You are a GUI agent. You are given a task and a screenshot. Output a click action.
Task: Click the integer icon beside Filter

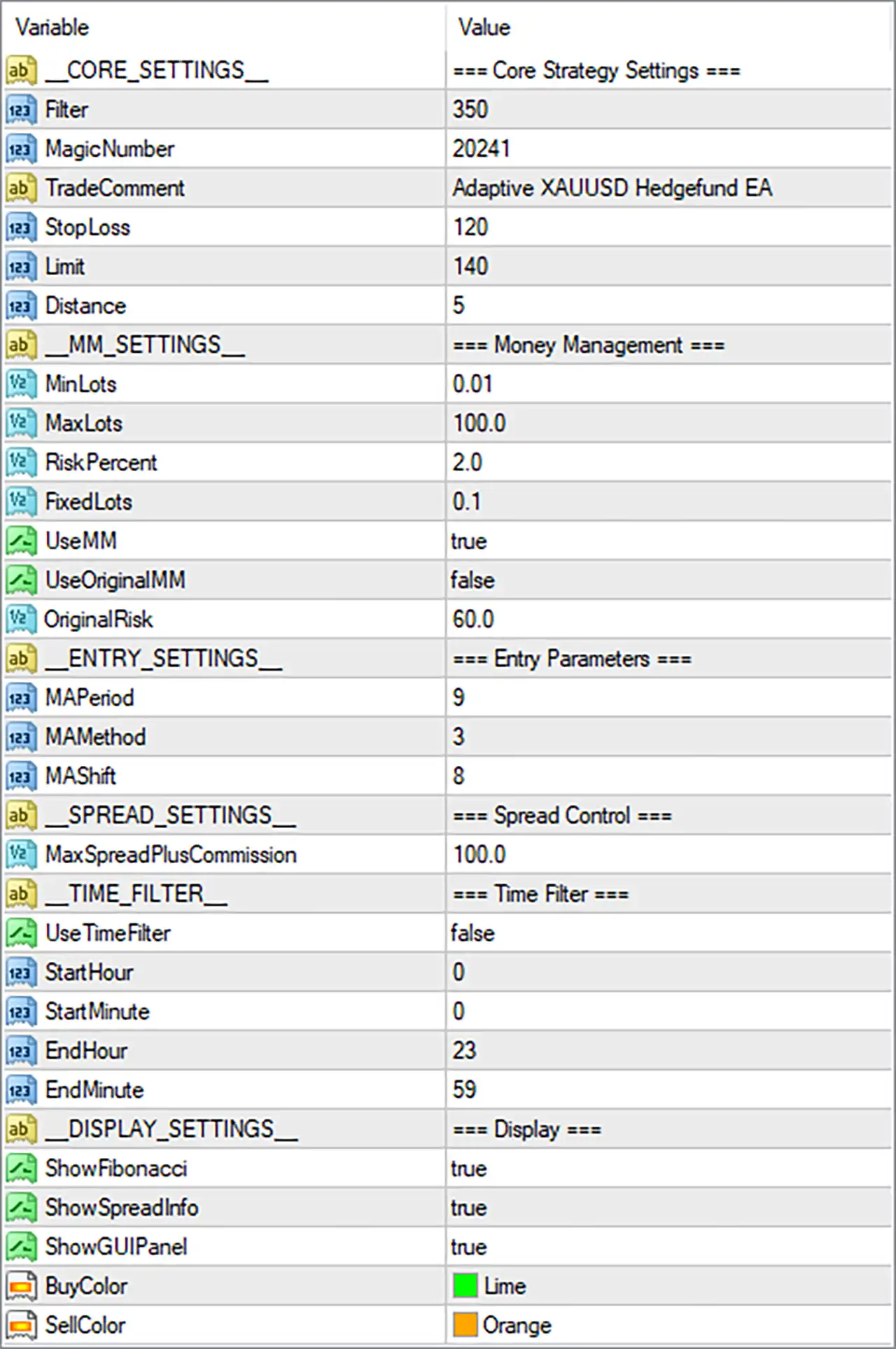tap(20, 110)
